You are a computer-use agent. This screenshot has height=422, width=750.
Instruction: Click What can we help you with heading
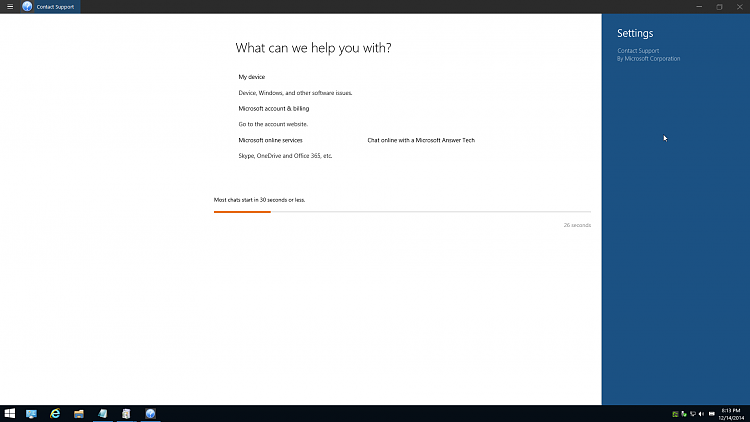pyautogui.click(x=313, y=48)
